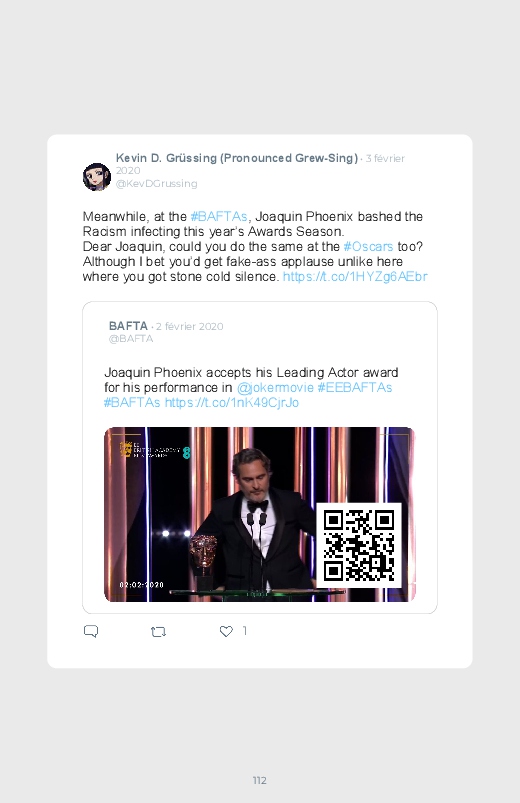Open the @KevDGrussing handle
The width and height of the screenshot is (520, 803).
[156, 183]
